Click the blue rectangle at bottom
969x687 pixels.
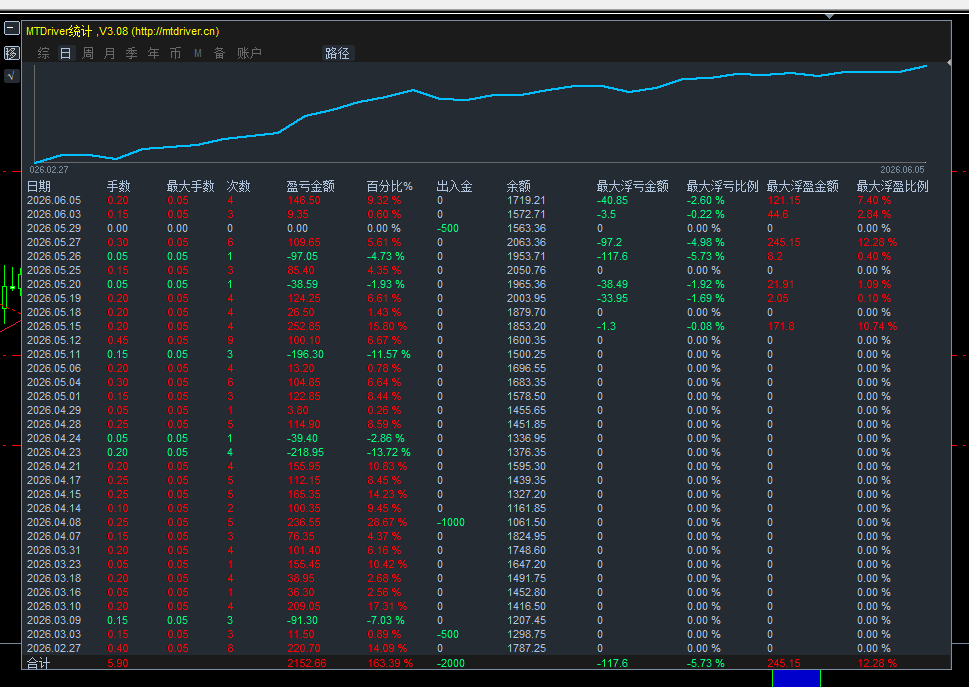click(x=797, y=678)
